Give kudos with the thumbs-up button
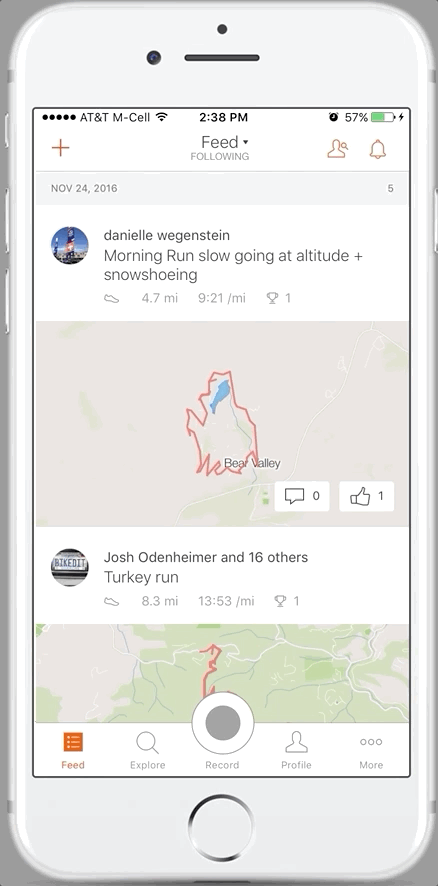 [x=366, y=496]
